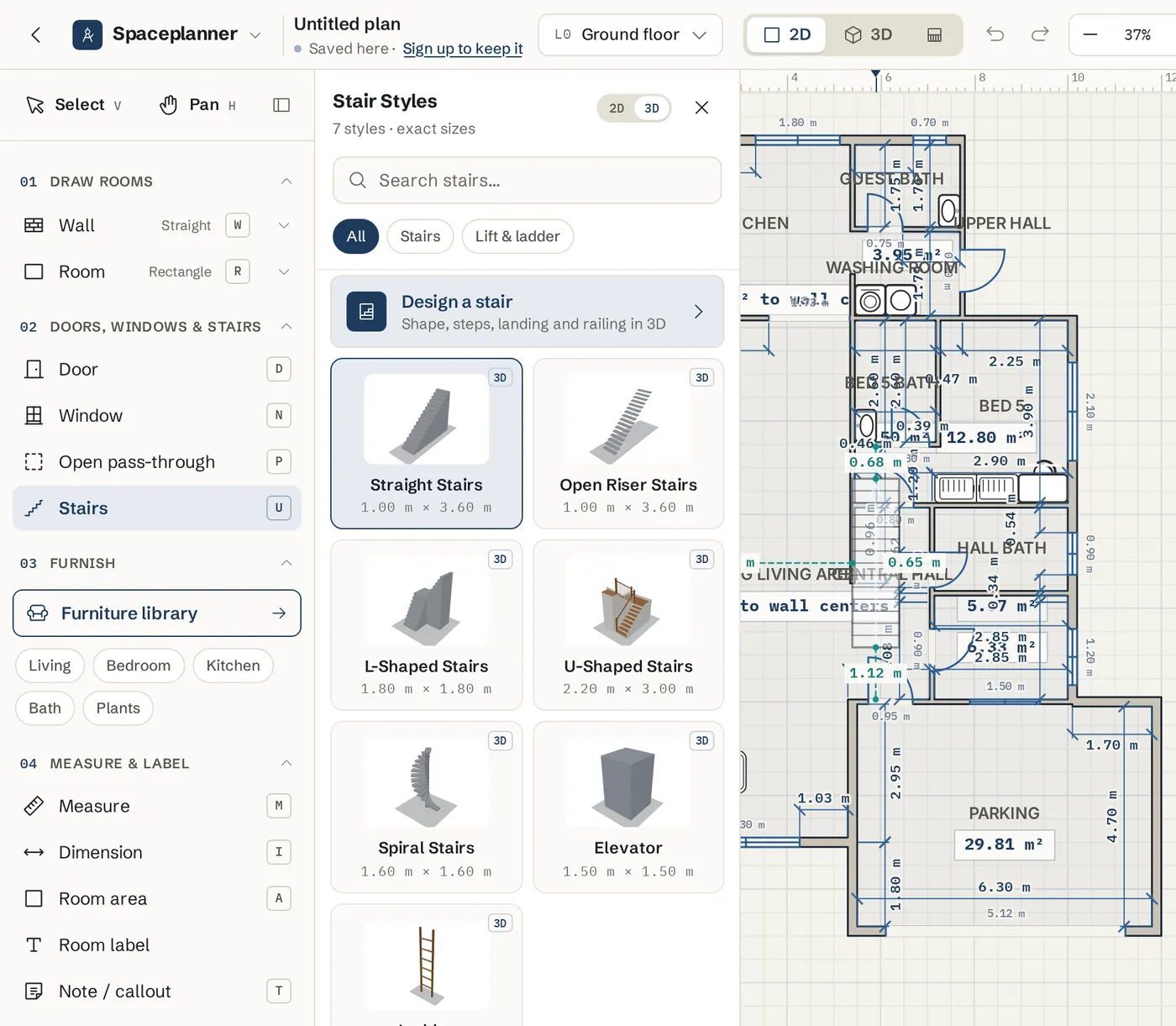
Task: Open the Spaceplanner app menu chevron
Action: pos(255,35)
